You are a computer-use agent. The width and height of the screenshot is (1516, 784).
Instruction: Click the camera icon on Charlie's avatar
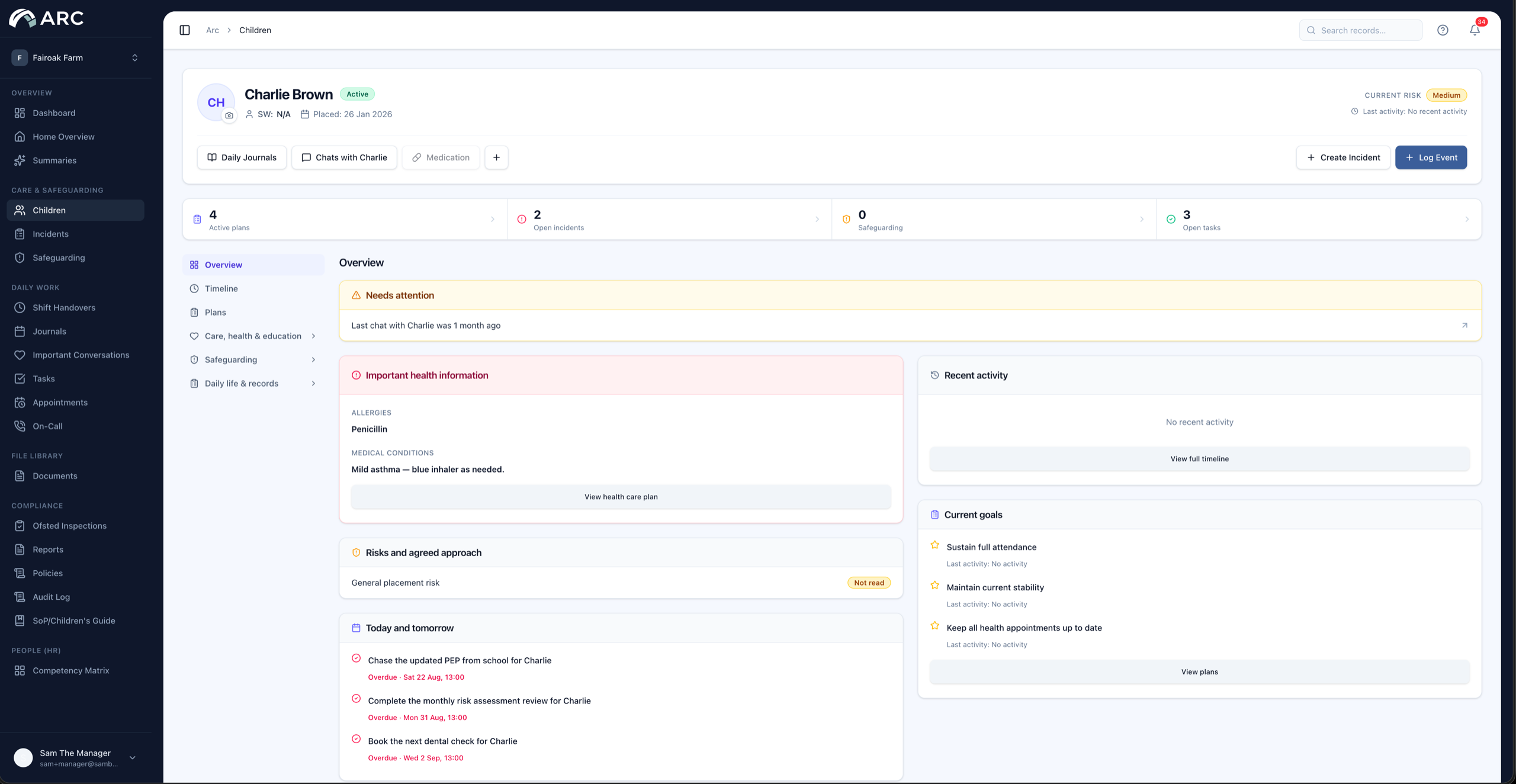point(229,115)
